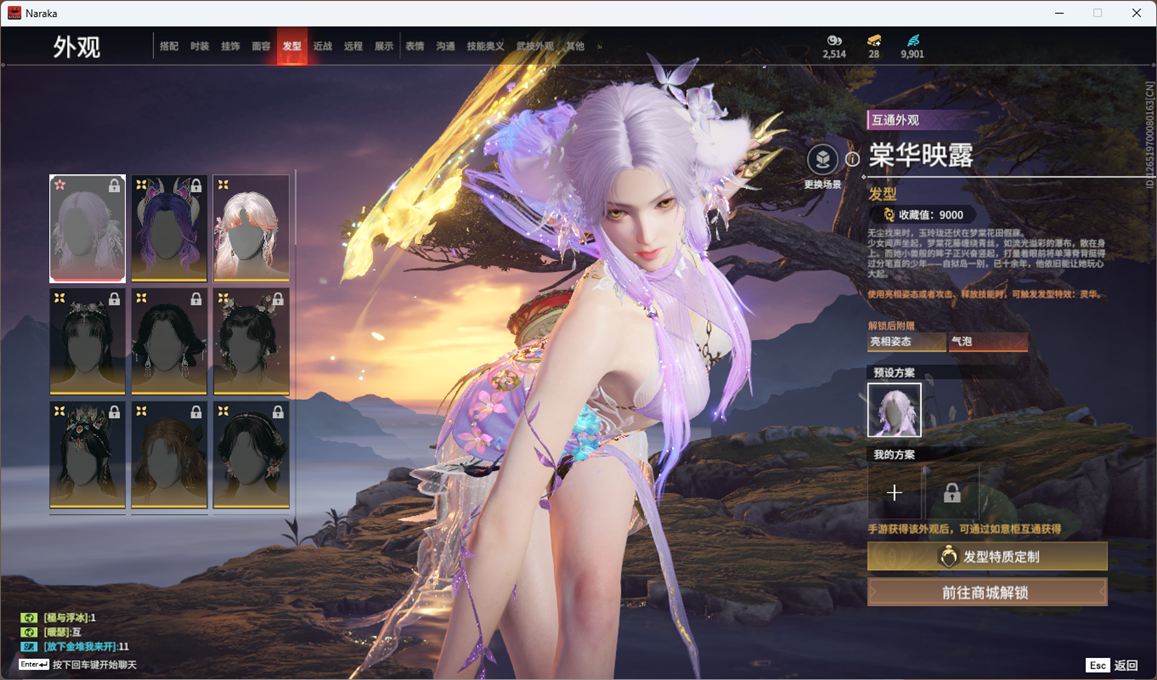
Task: Click the 更换场景 change-scene cube icon
Action: (823, 159)
